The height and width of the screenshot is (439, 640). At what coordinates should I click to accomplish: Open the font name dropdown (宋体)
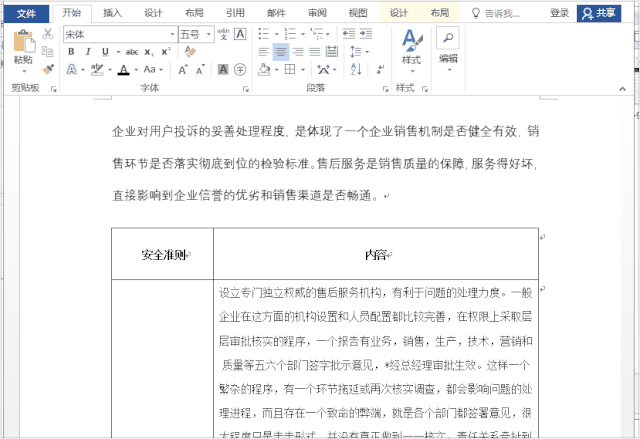click(172, 34)
